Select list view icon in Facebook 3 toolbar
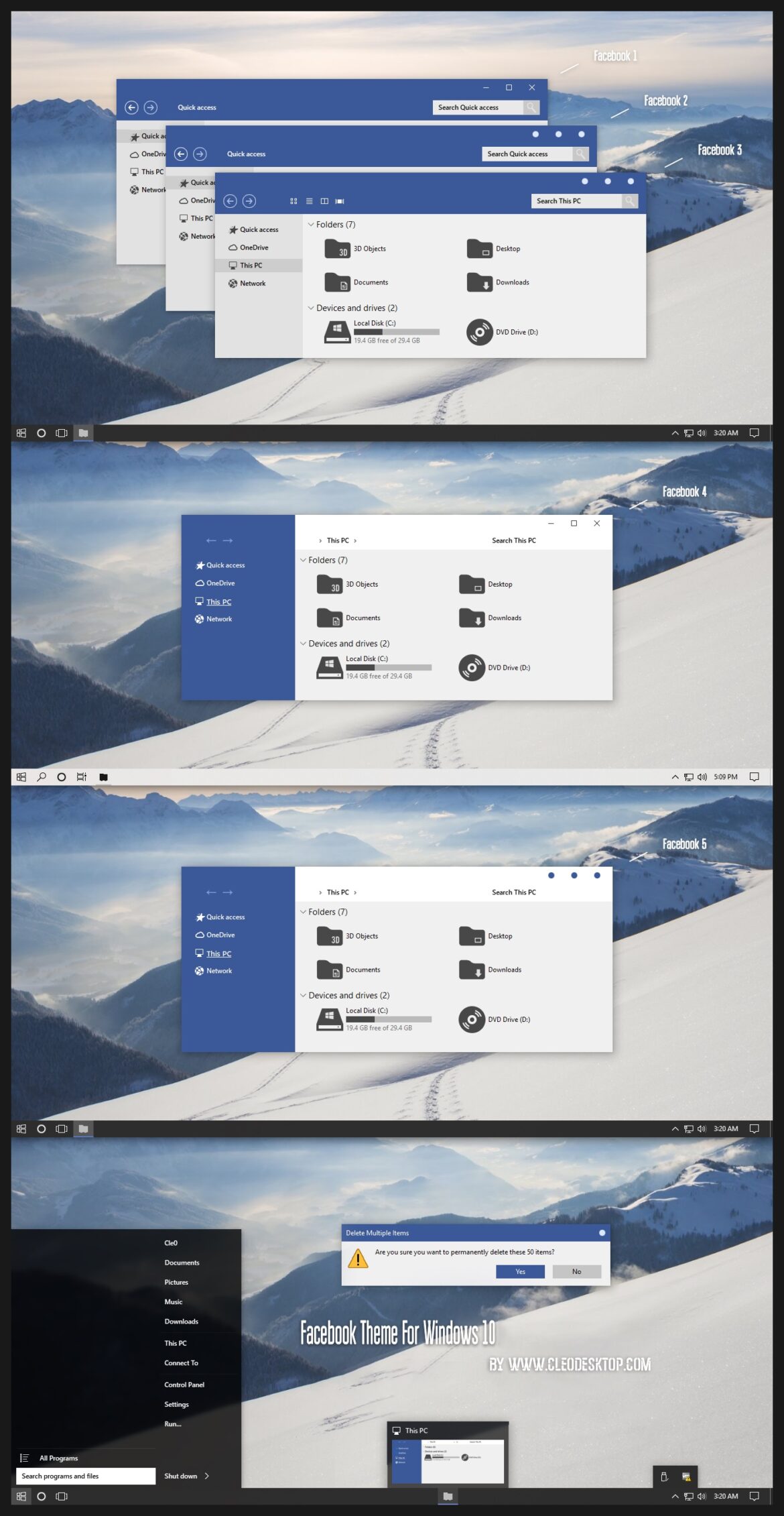784x1516 pixels. click(x=309, y=201)
